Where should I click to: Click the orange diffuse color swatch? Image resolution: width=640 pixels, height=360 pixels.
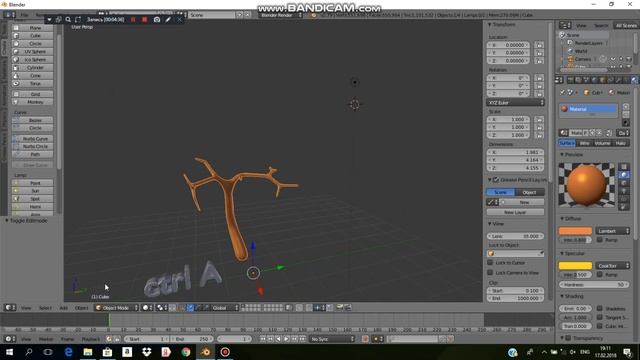(575, 231)
